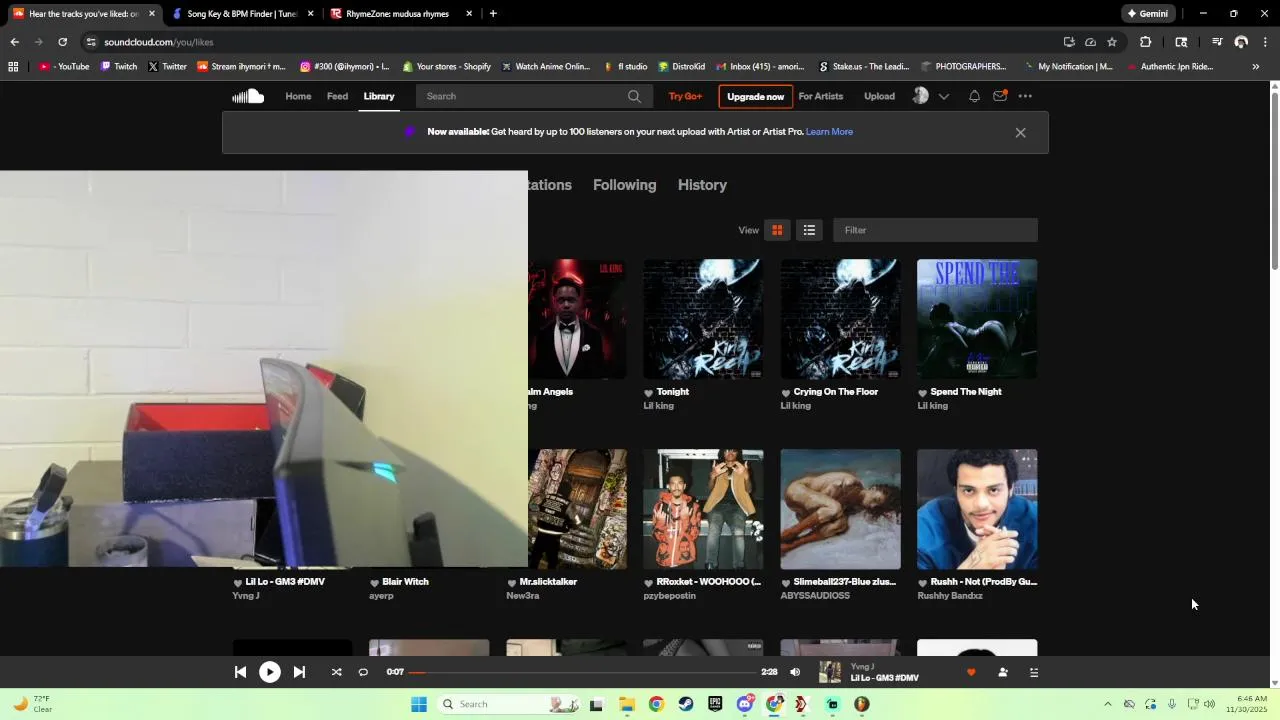Click the Filter input field
Screen dimensions: 1280x720
[935, 230]
